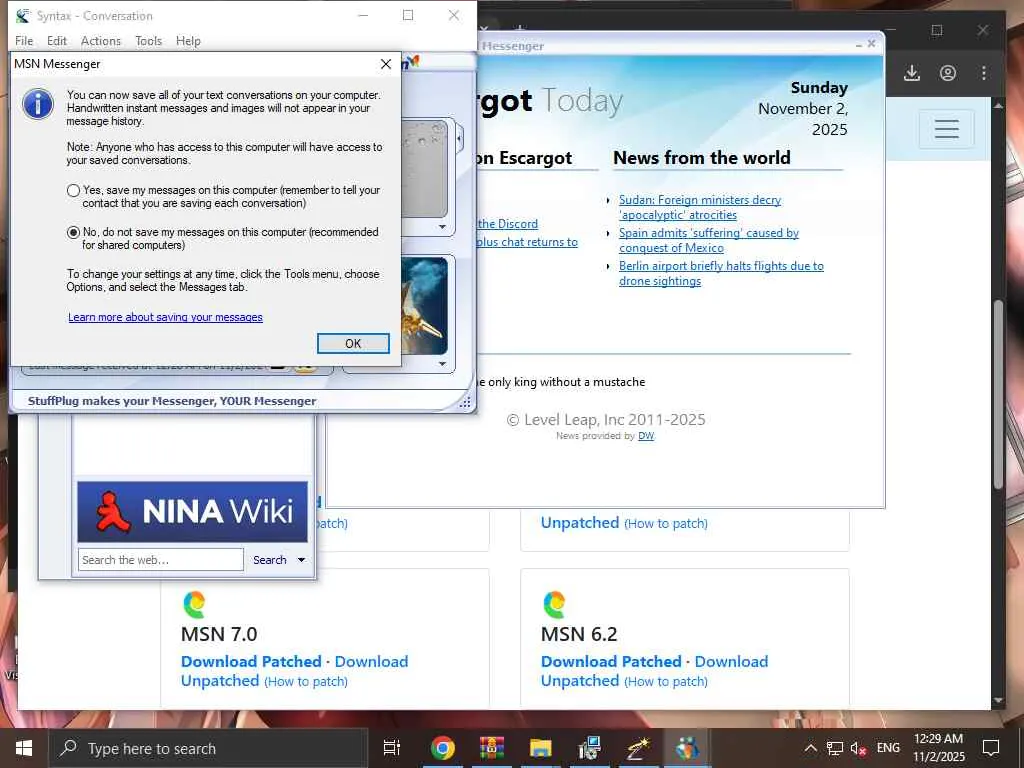This screenshot has height=768, width=1024.
Task: Select 'No, do not save my messages' option
Action: click(x=73, y=232)
